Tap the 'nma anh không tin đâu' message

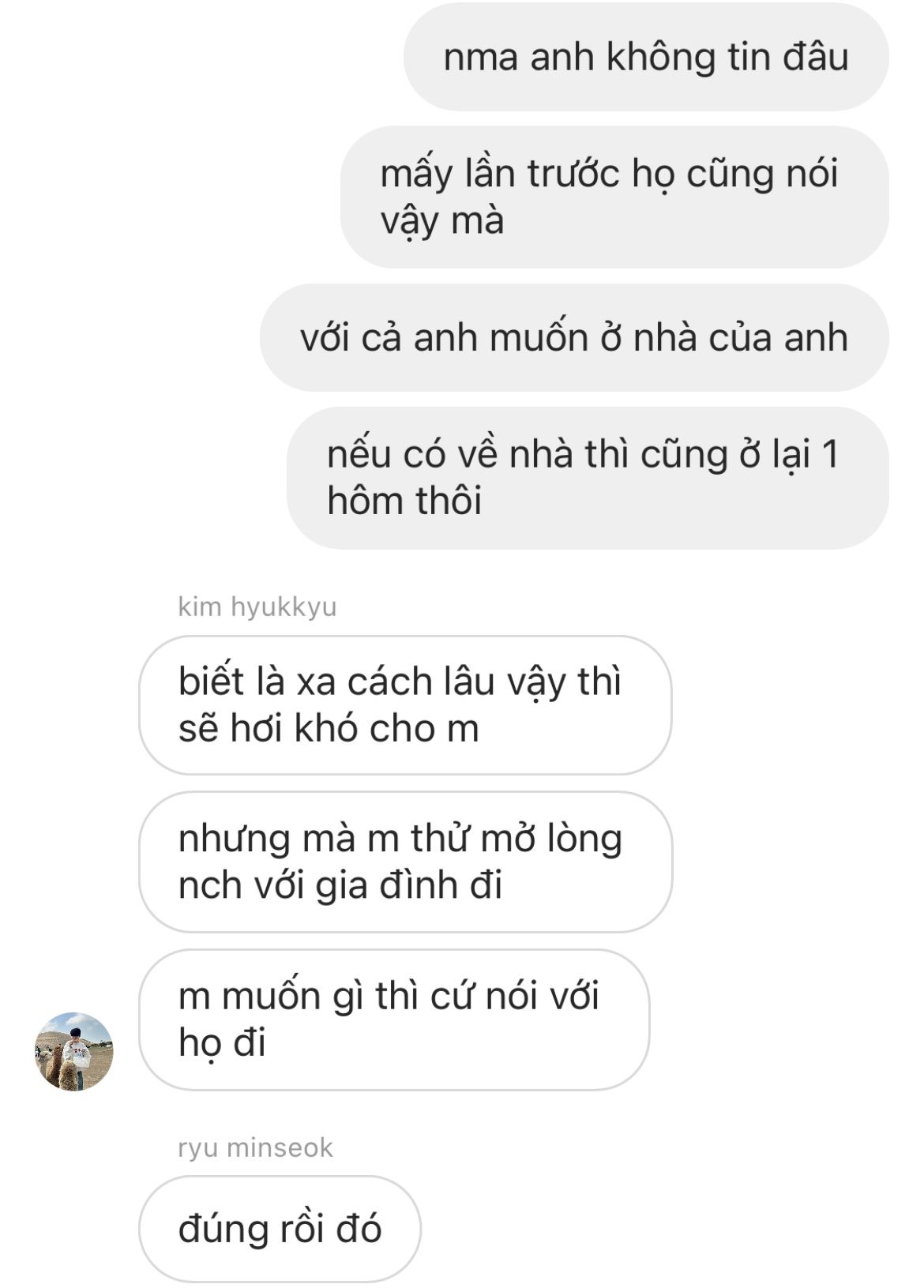pos(646,57)
